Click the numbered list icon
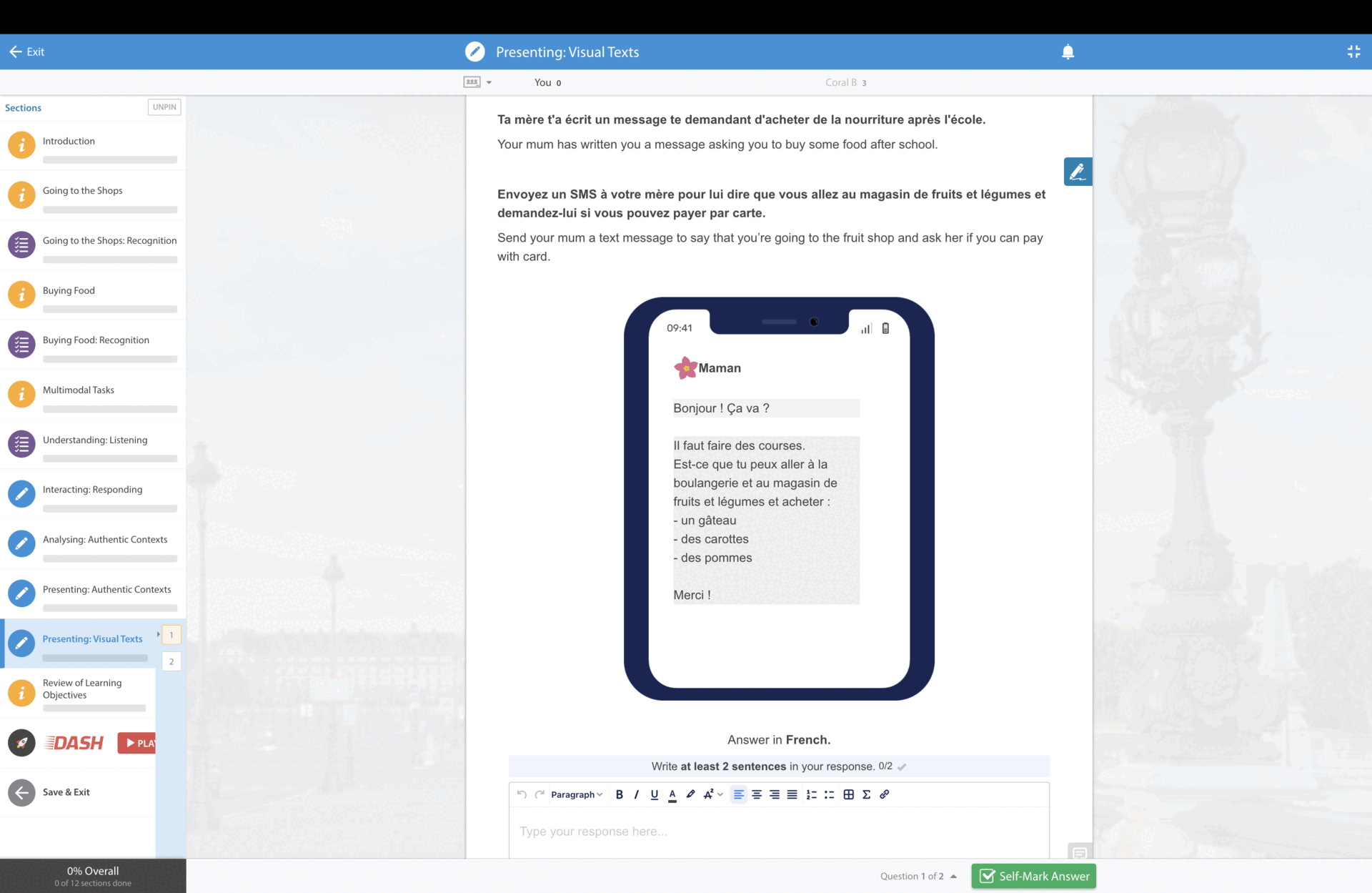1372x893 pixels. [811, 794]
